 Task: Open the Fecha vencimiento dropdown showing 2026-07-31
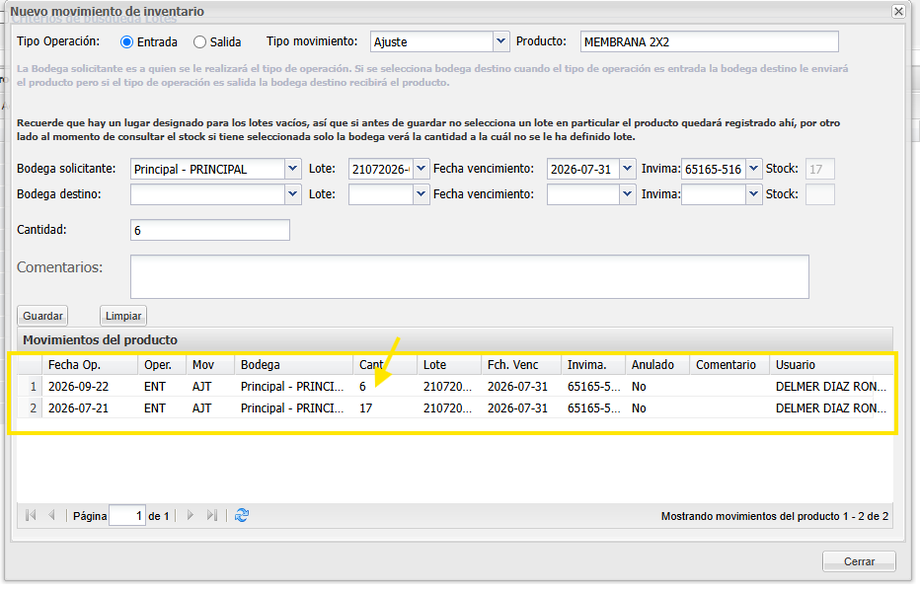[x=627, y=169]
